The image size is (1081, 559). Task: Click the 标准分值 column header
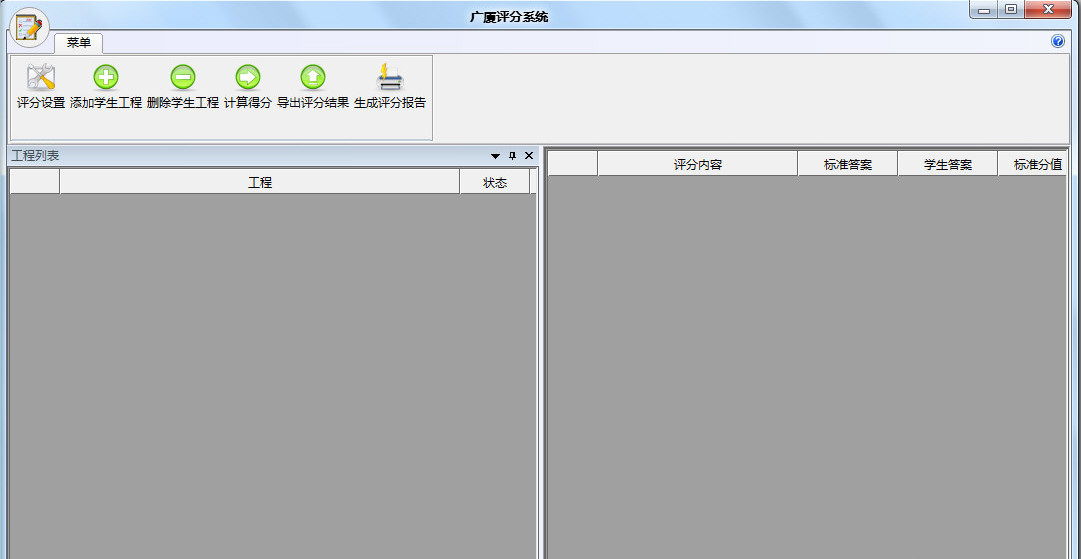(x=1036, y=164)
